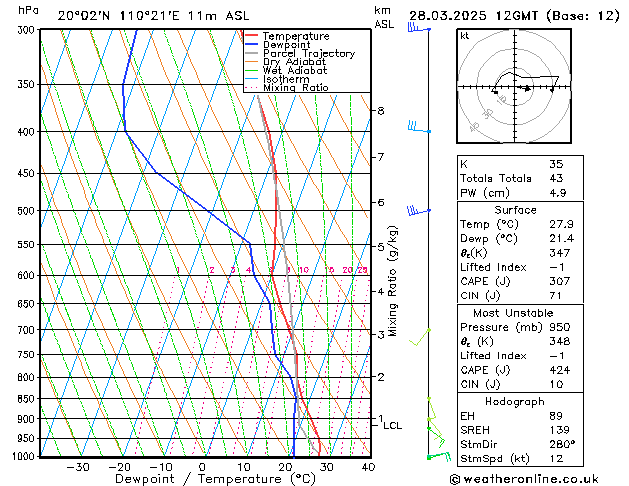Click the surface Temp value 27.9
Image resolution: width=629 pixels, height=486 pixels.
click(x=561, y=224)
